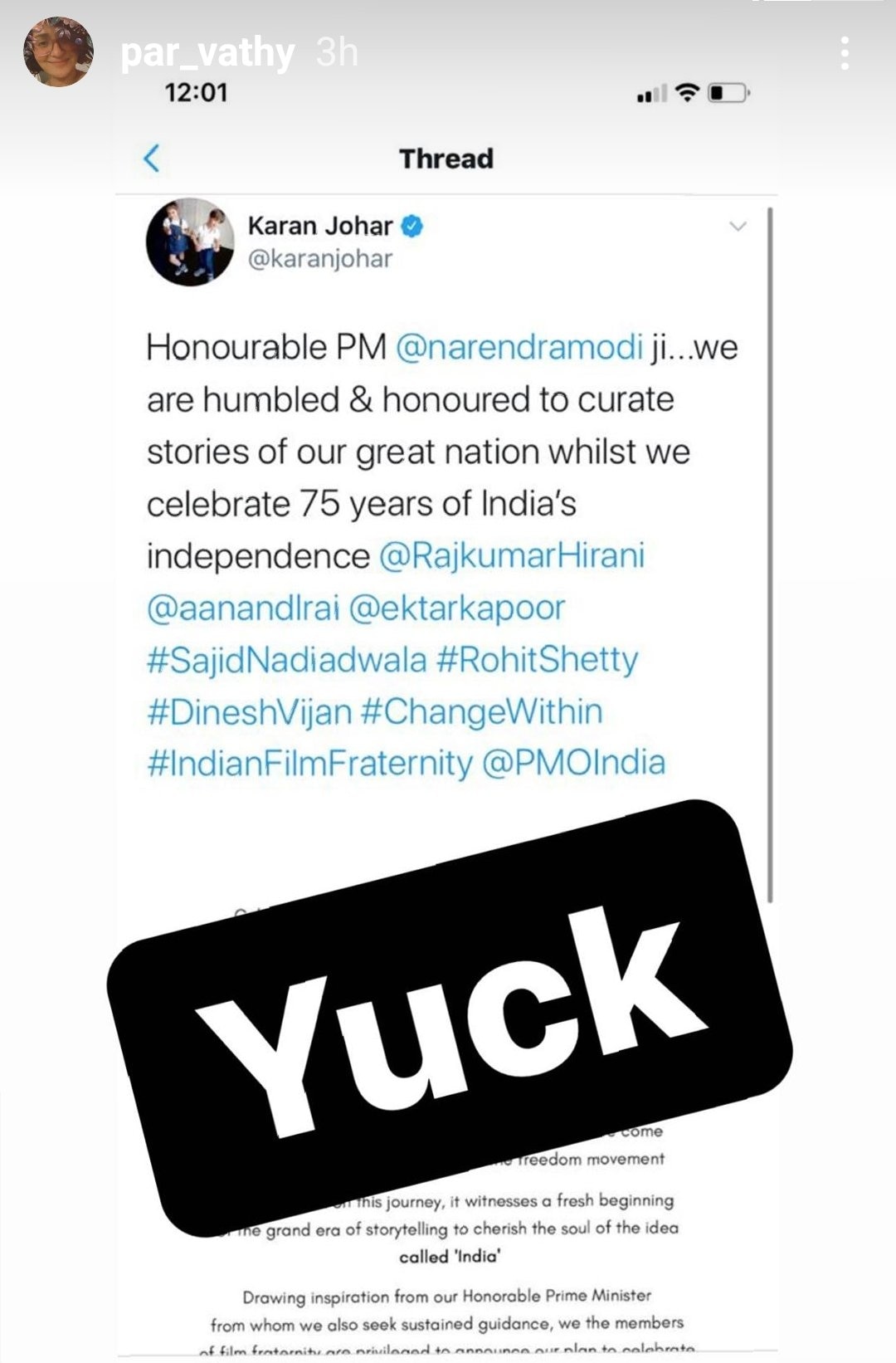Open the @PMOIndia mention

[x=573, y=763]
